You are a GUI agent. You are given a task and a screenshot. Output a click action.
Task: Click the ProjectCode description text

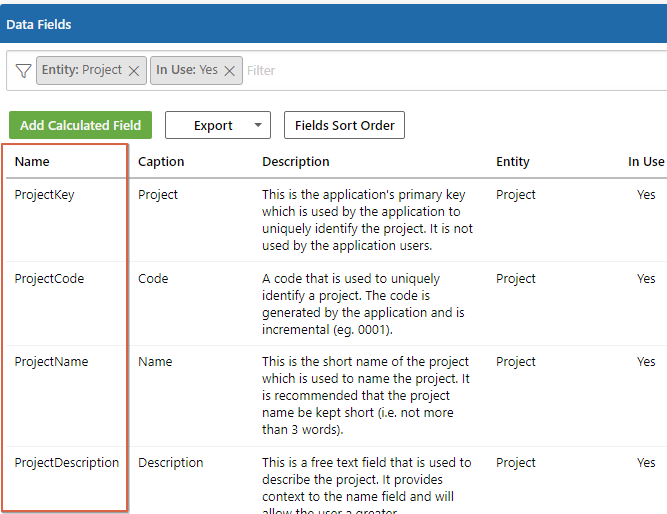(363, 304)
